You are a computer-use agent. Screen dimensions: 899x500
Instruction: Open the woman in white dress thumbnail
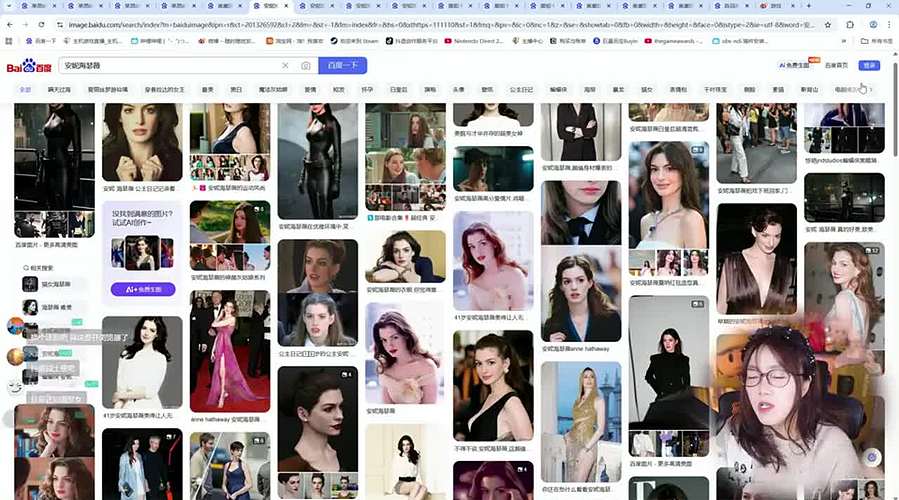[x=142, y=363]
